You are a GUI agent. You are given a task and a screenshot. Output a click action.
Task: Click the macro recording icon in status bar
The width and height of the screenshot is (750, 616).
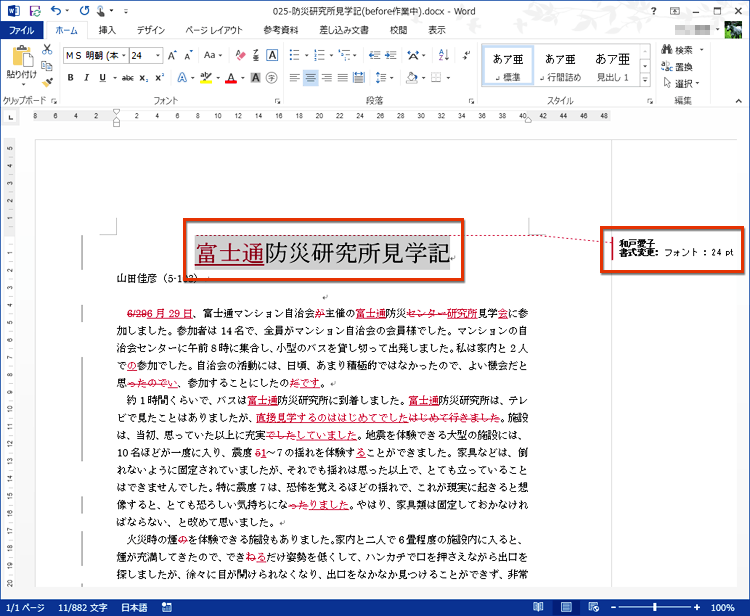[167, 607]
